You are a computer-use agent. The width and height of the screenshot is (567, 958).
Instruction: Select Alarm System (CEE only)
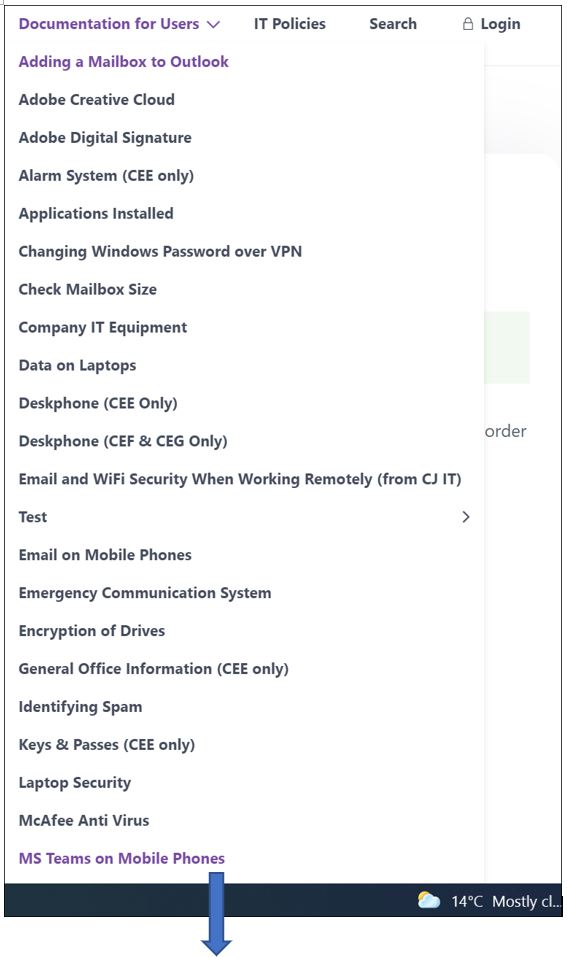coord(106,176)
